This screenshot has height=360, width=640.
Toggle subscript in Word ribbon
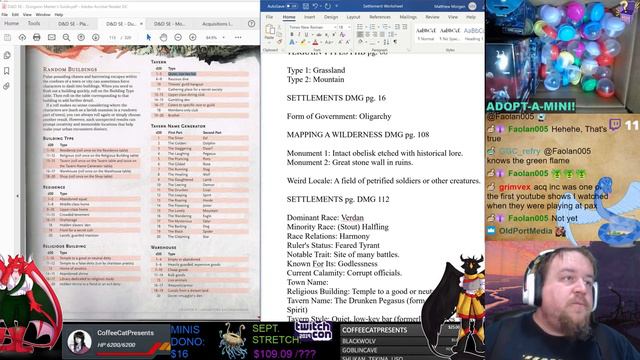pos(327,35)
